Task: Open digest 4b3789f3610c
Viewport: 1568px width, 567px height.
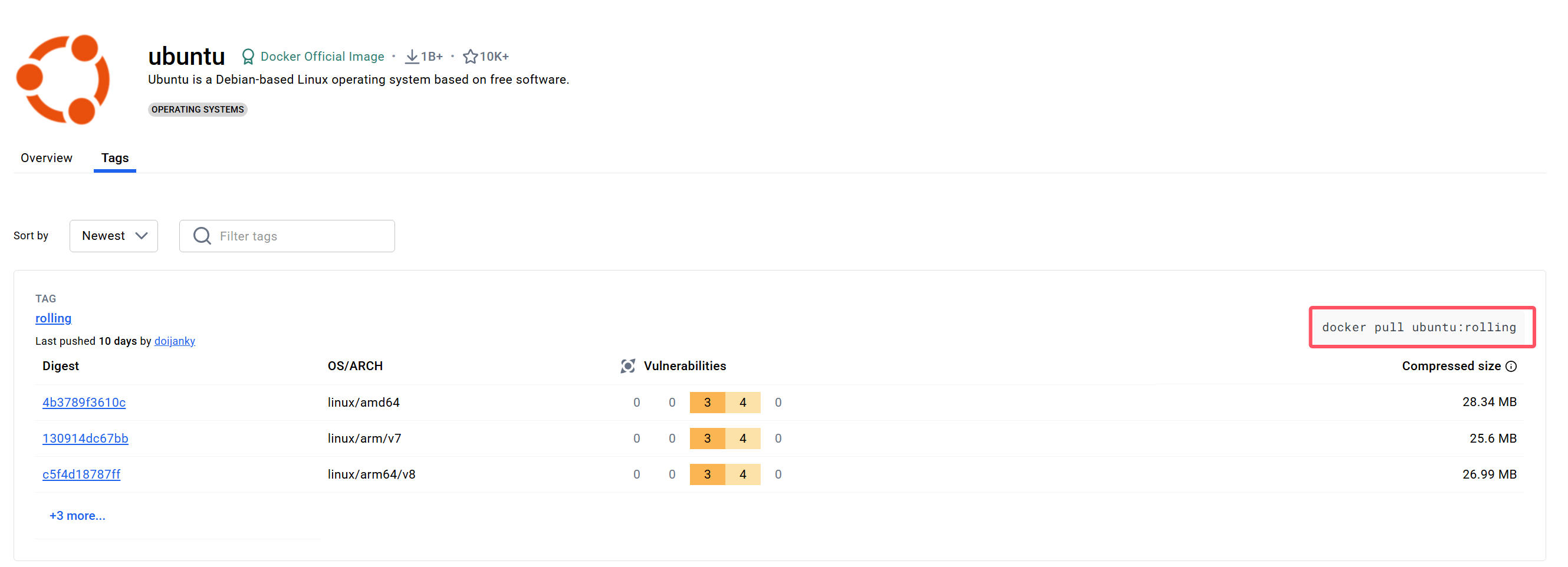Action: (x=84, y=402)
